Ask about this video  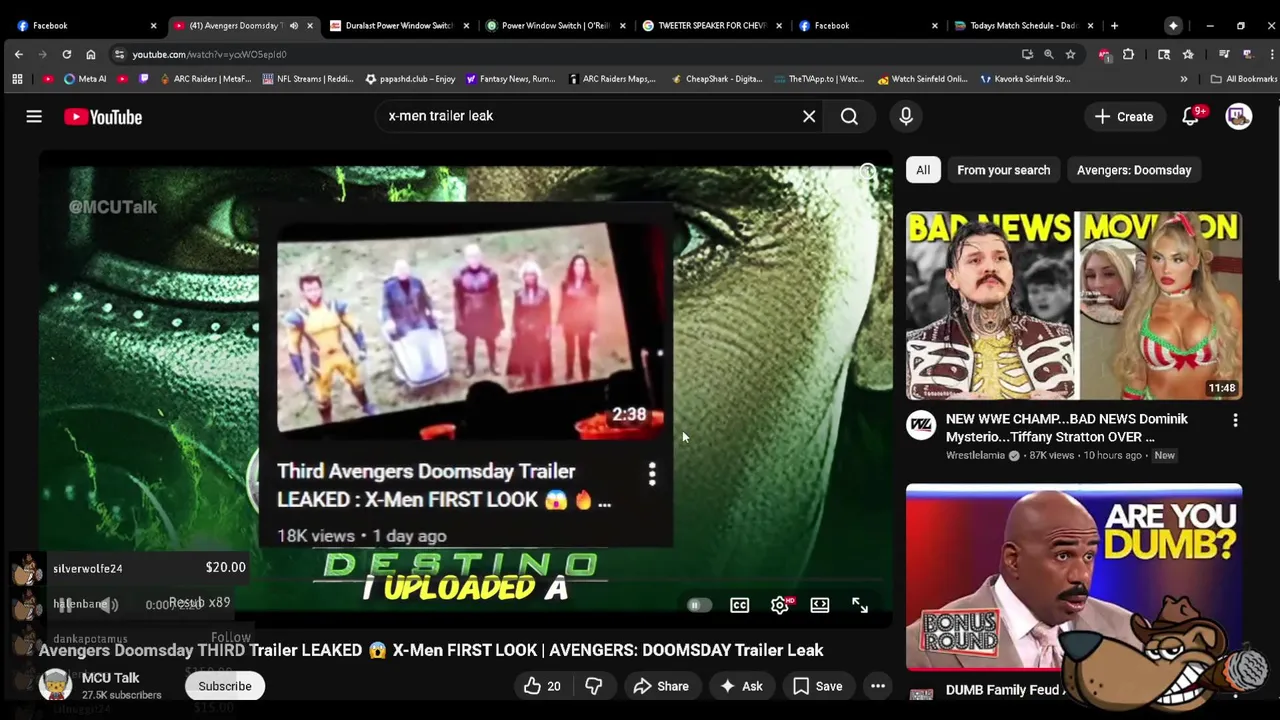(x=741, y=686)
